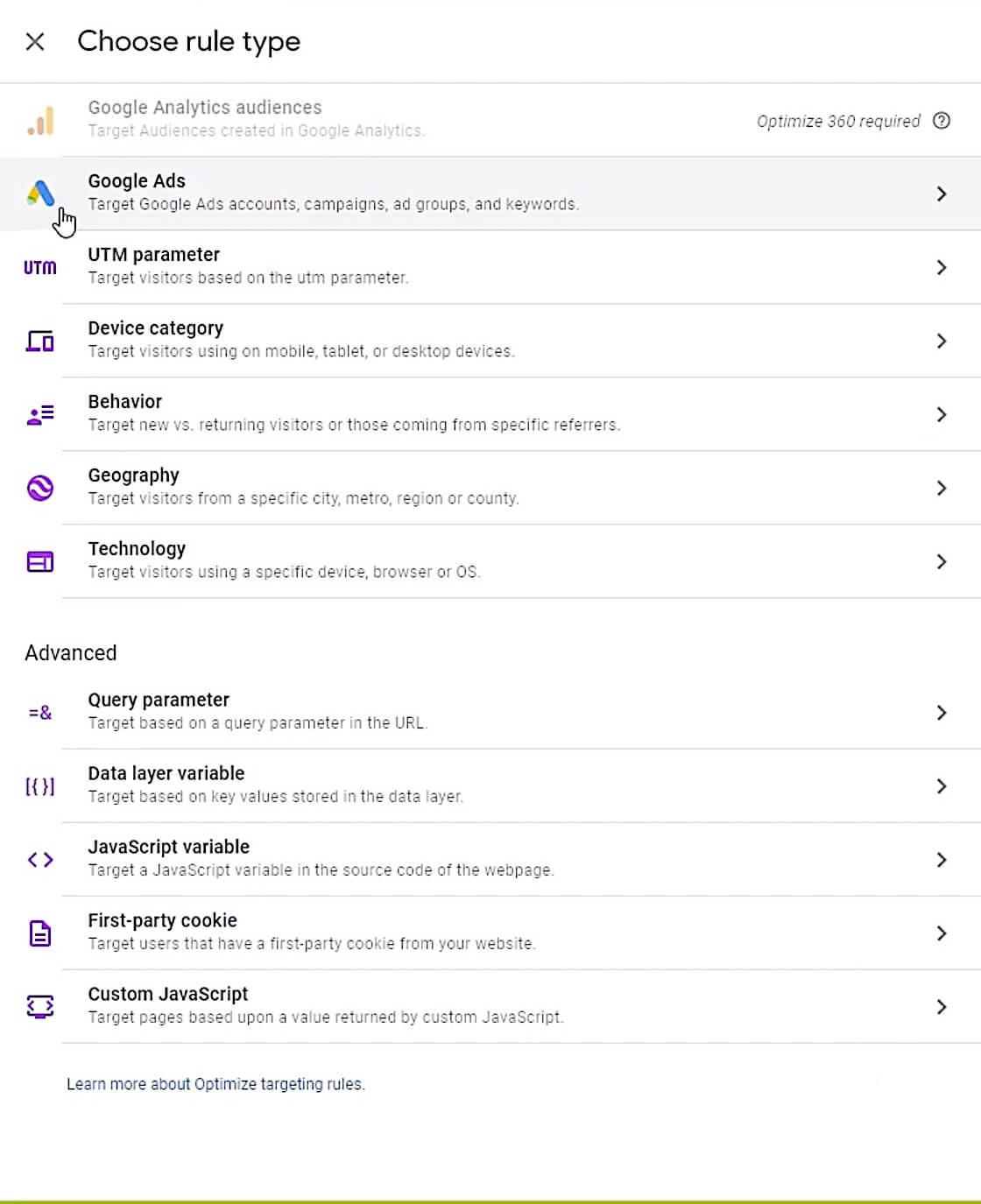
Task: Expand the UTM parameter rule chevron
Action: (x=942, y=267)
